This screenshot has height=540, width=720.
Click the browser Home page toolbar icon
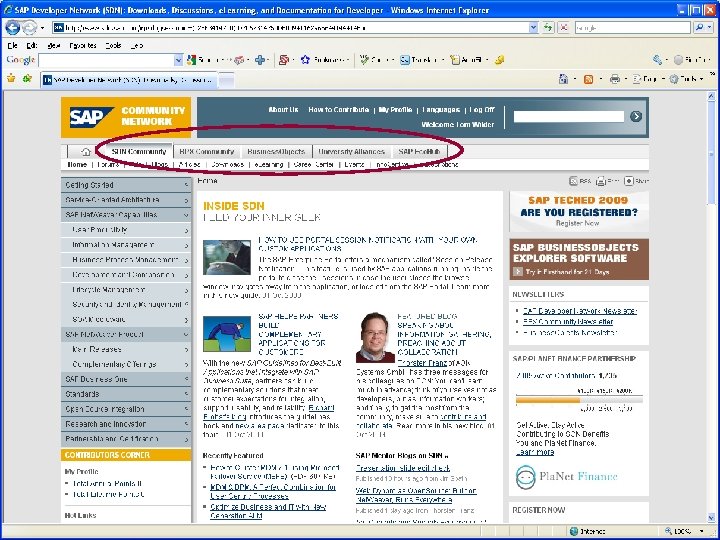(563, 79)
